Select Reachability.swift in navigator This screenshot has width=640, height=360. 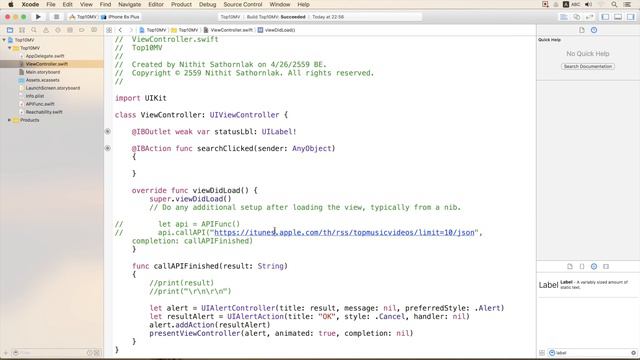pos(44,112)
